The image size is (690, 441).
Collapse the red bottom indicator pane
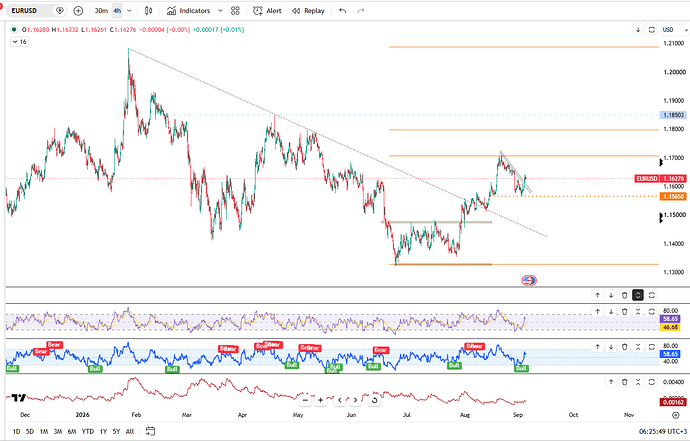pyautogui.click(x=638, y=382)
